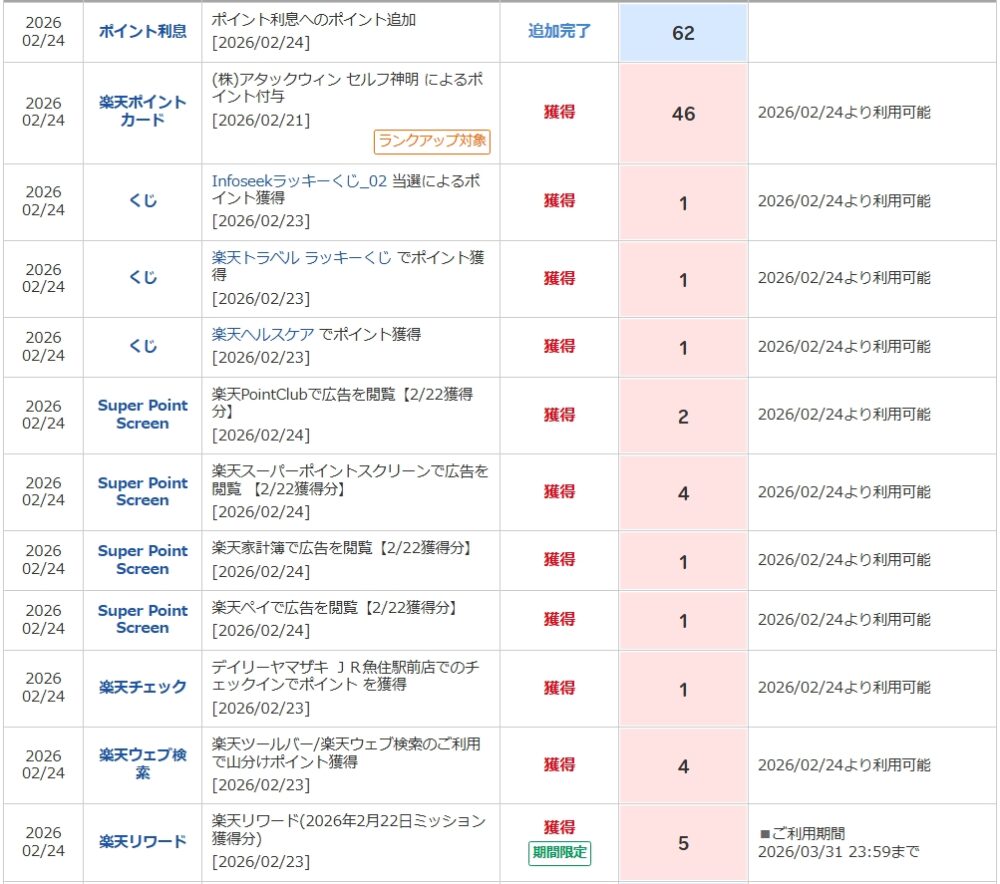Open Super Point Screen in 楽天ペイ row
The image size is (1000, 884).
pyautogui.click(x=142, y=619)
